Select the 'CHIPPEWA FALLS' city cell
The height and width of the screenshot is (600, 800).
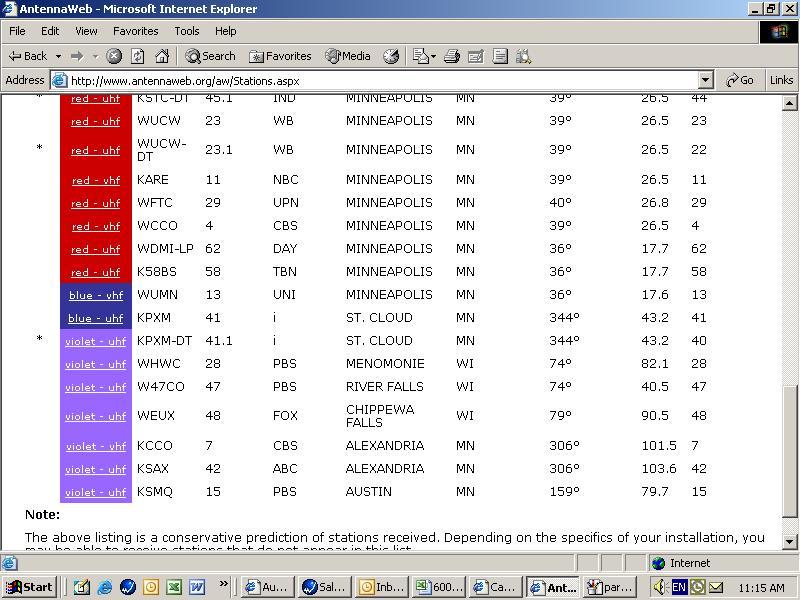380,416
